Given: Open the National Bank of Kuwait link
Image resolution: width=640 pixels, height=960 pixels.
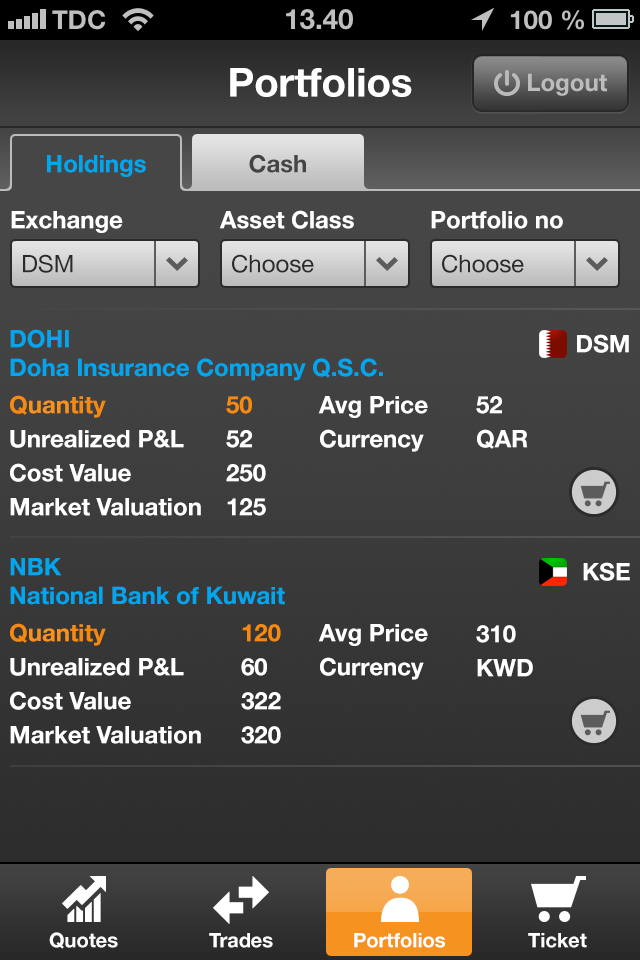Looking at the screenshot, I should (x=148, y=596).
